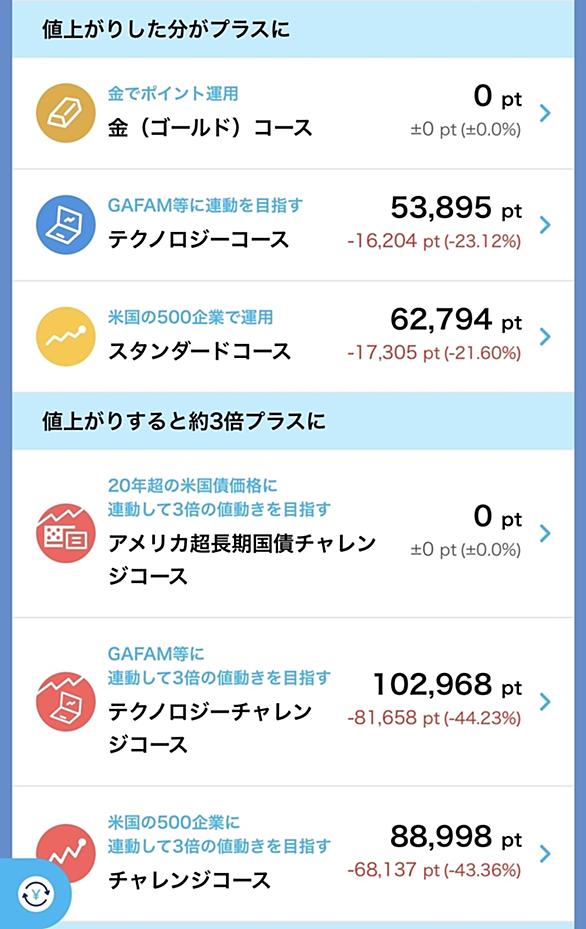Screen dimensions: 586x929
Task: Tap the 53,895 pt balance
Action: (x=456, y=208)
